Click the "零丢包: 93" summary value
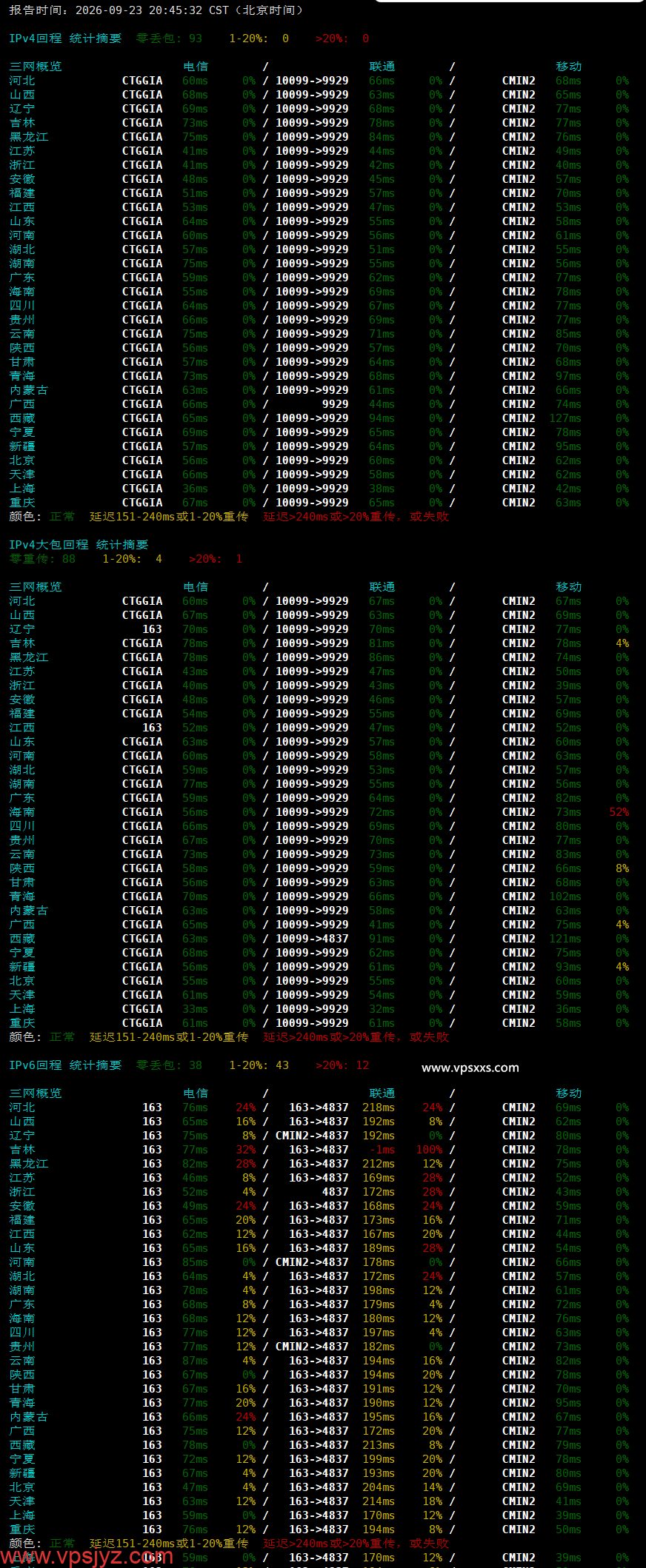 tap(169, 38)
